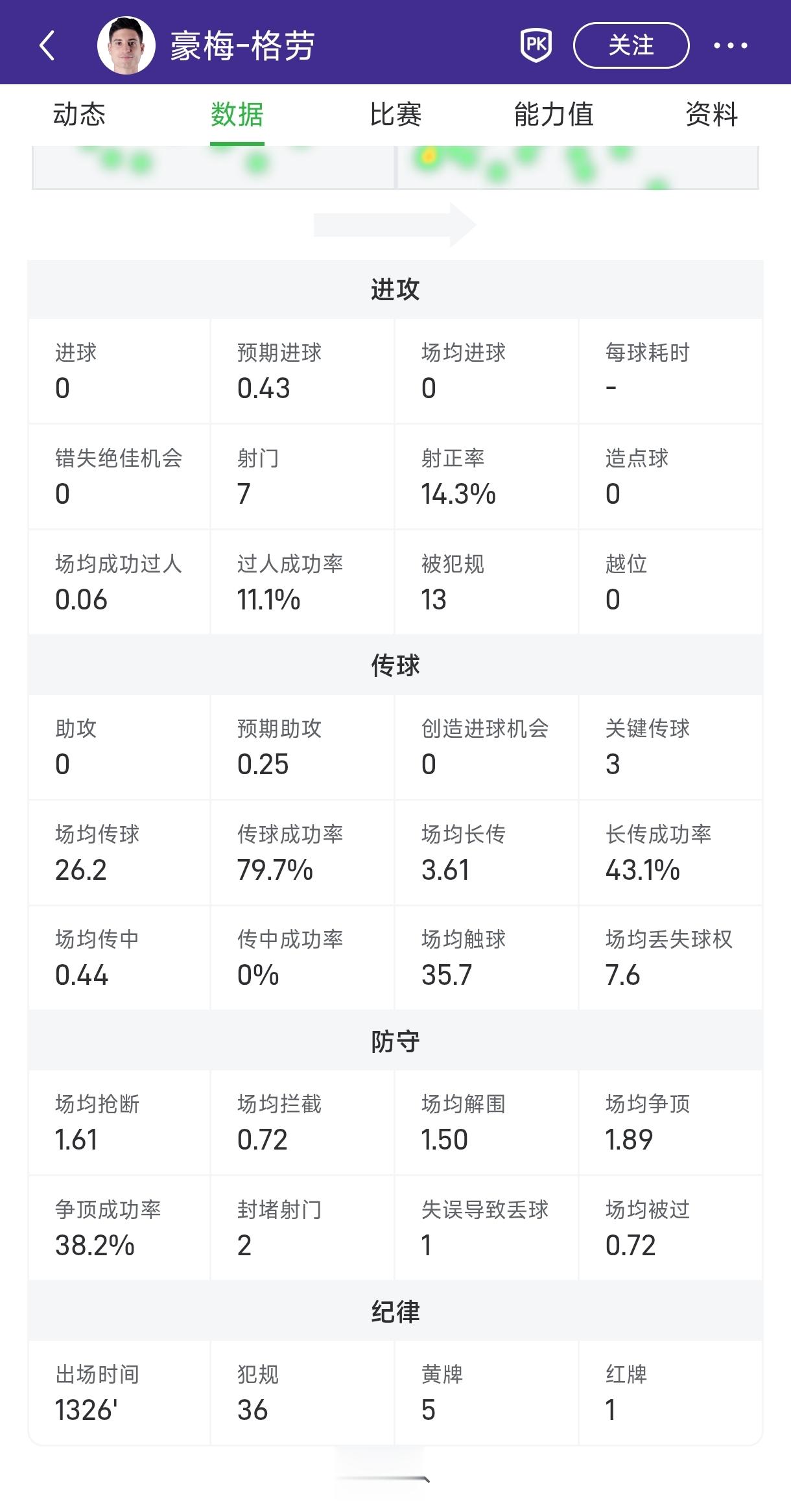Open the 比赛 tab
Image resolution: width=791 pixels, height=1512 pixels.
(395, 115)
